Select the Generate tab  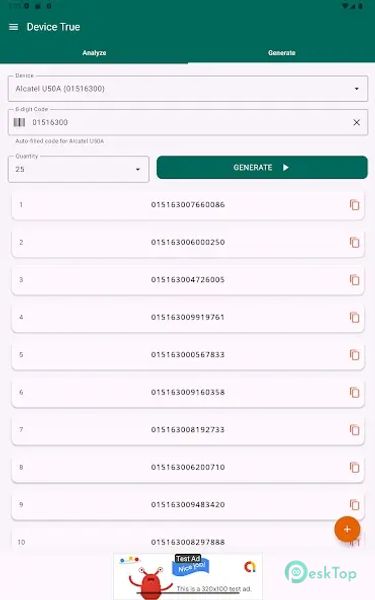tap(281, 53)
